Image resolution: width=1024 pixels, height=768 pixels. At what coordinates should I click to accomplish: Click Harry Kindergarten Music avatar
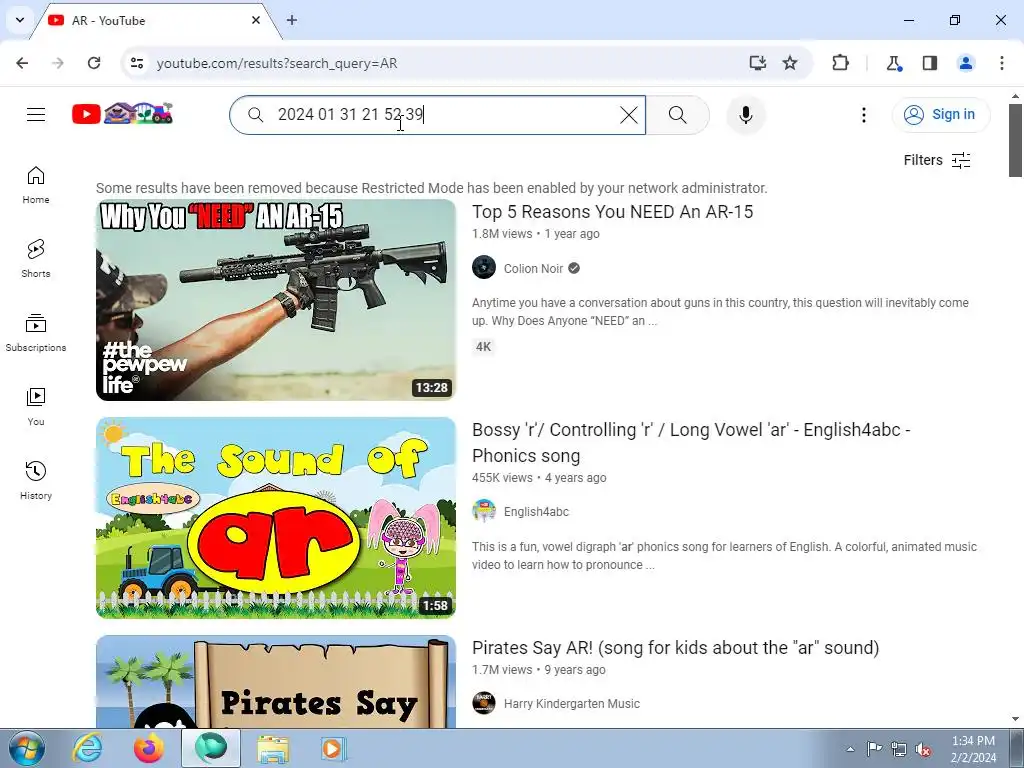coord(484,703)
